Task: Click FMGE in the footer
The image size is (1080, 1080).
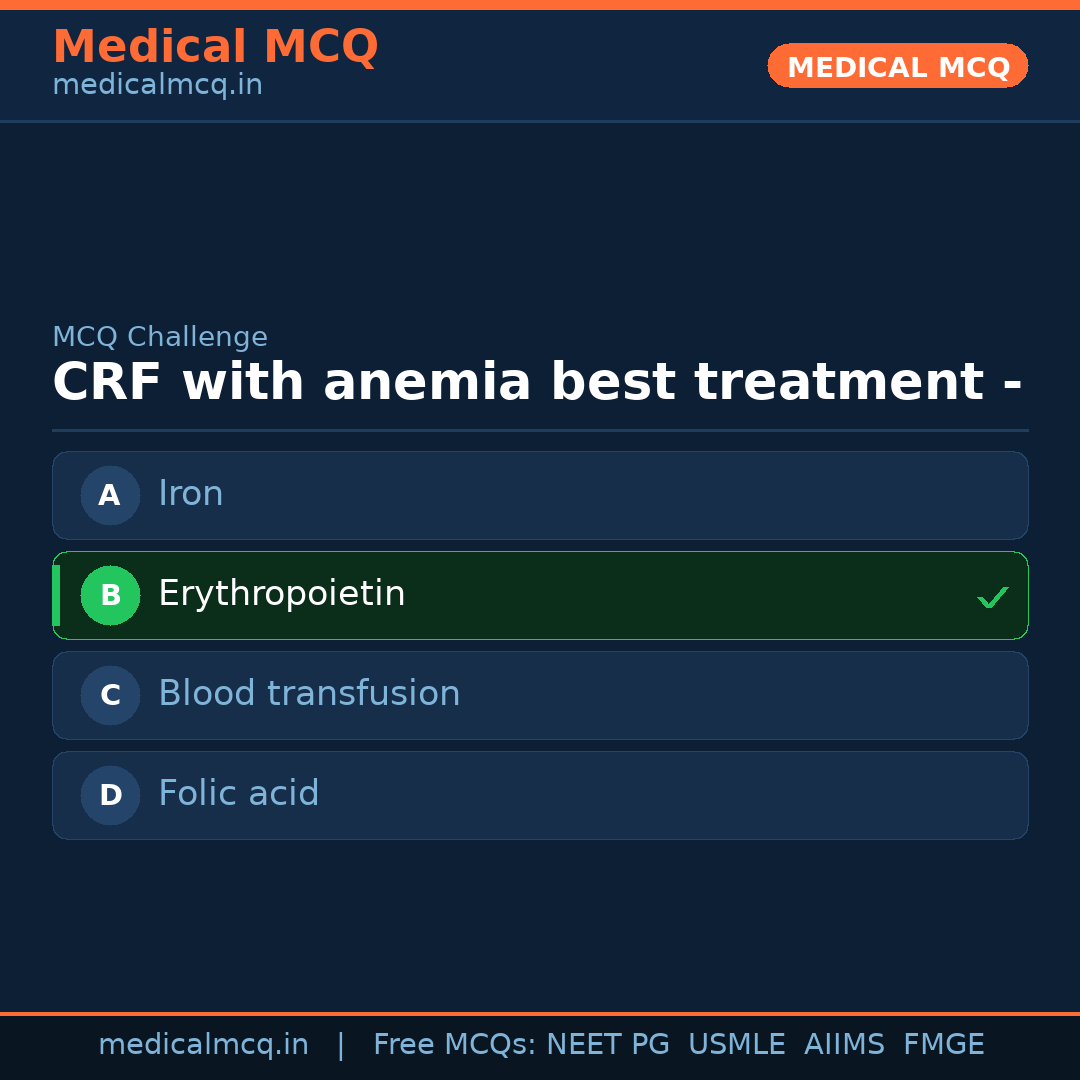Action: pyautogui.click(x=943, y=1045)
